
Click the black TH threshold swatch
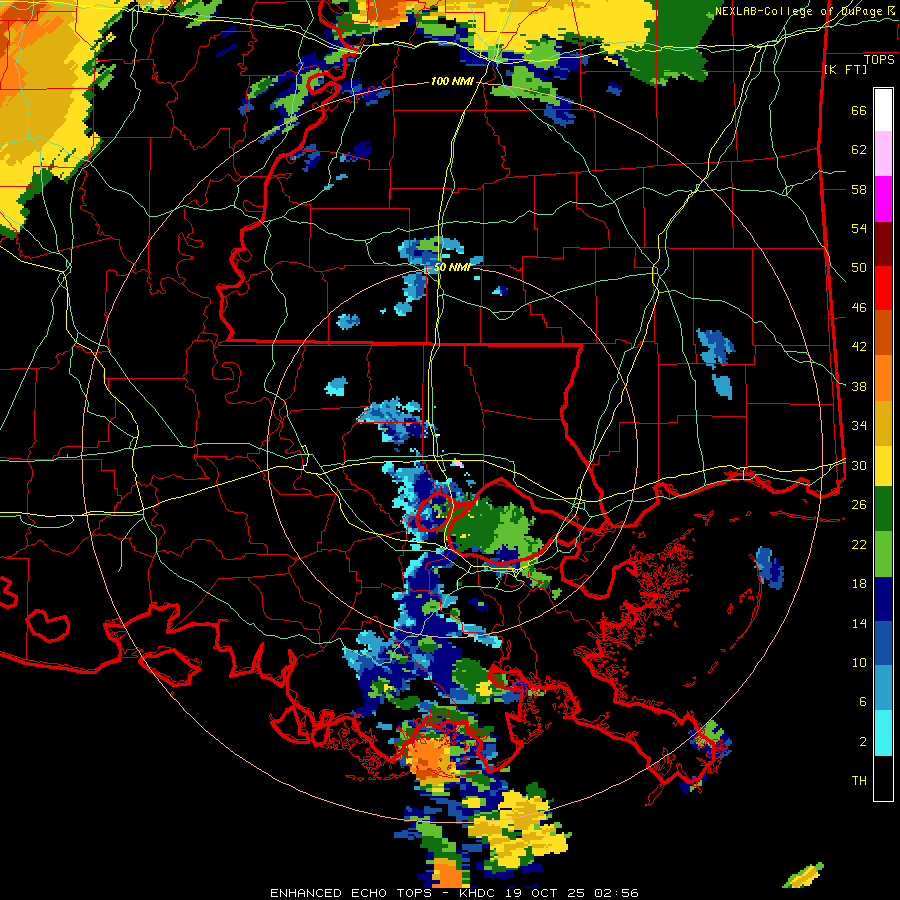tap(883, 778)
